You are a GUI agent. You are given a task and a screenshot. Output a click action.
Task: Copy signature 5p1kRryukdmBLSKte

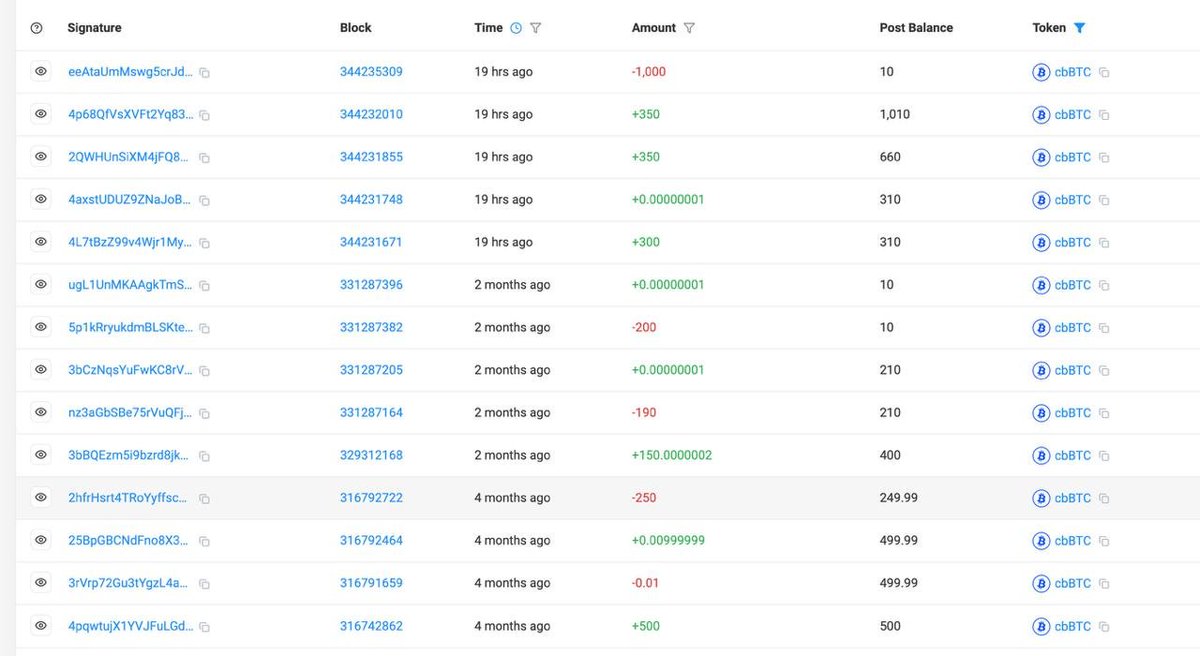pyautogui.click(x=204, y=328)
